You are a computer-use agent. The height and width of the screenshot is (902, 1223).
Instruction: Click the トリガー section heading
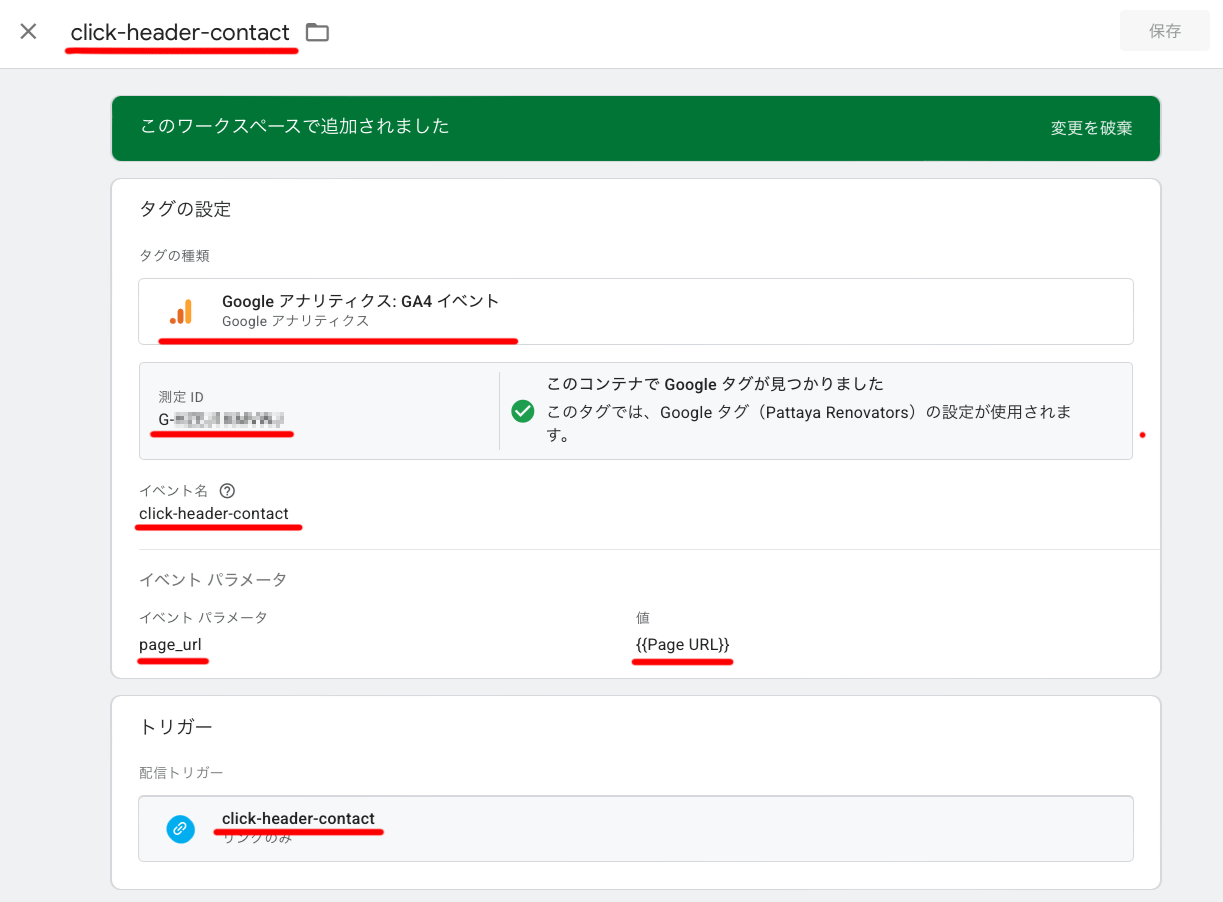tap(177, 727)
